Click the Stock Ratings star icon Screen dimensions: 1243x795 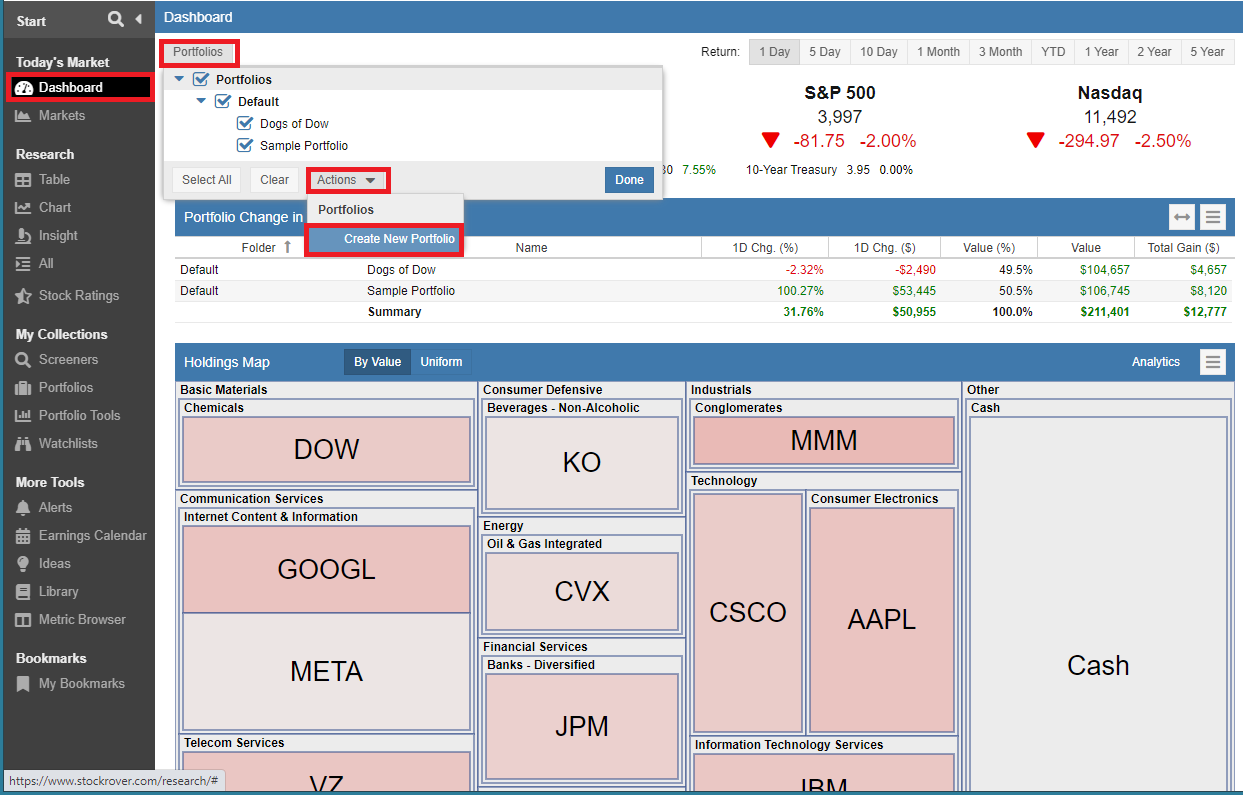24,296
